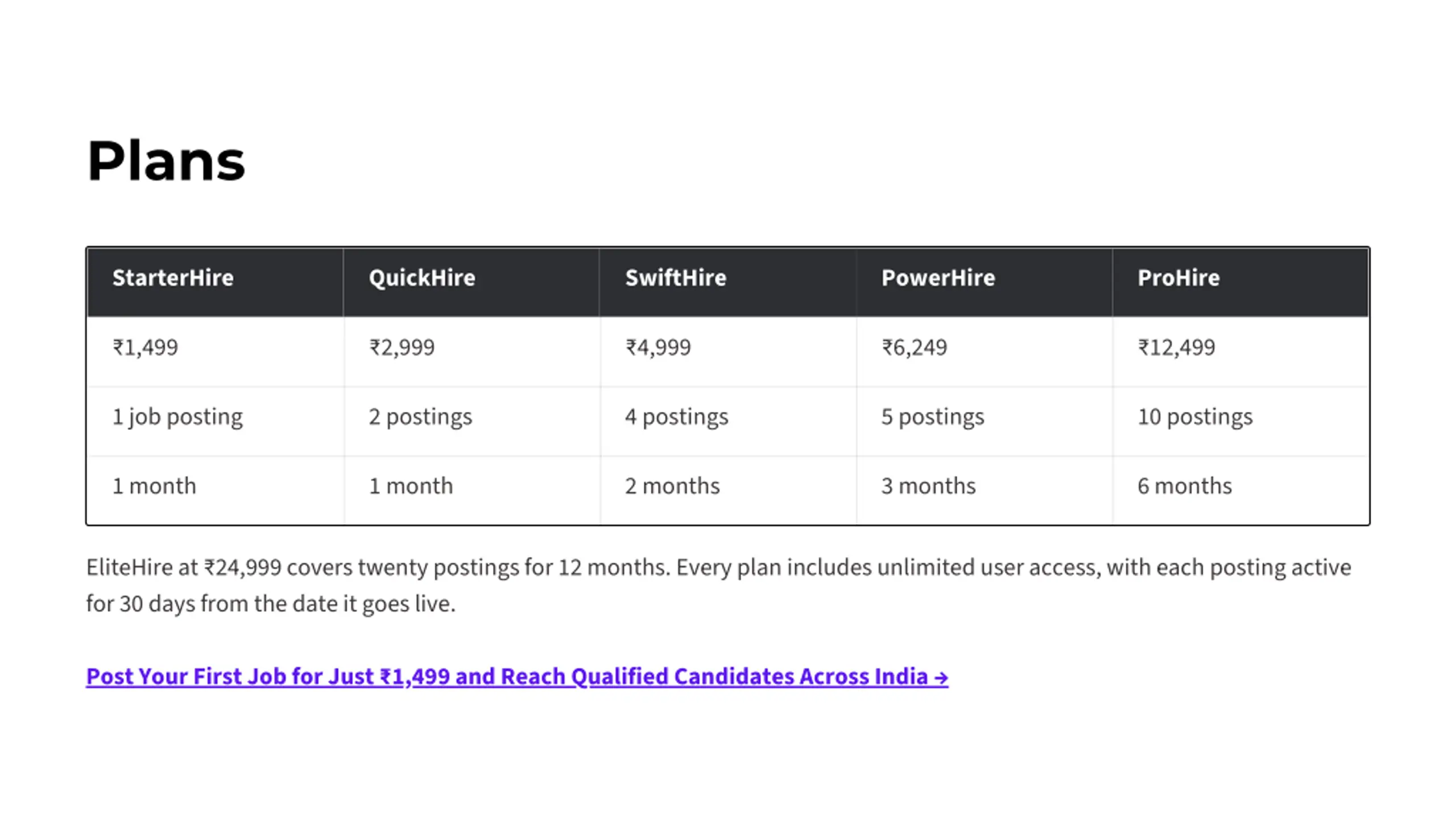
Task: Click the 2 months duration cell
Action: click(x=728, y=490)
